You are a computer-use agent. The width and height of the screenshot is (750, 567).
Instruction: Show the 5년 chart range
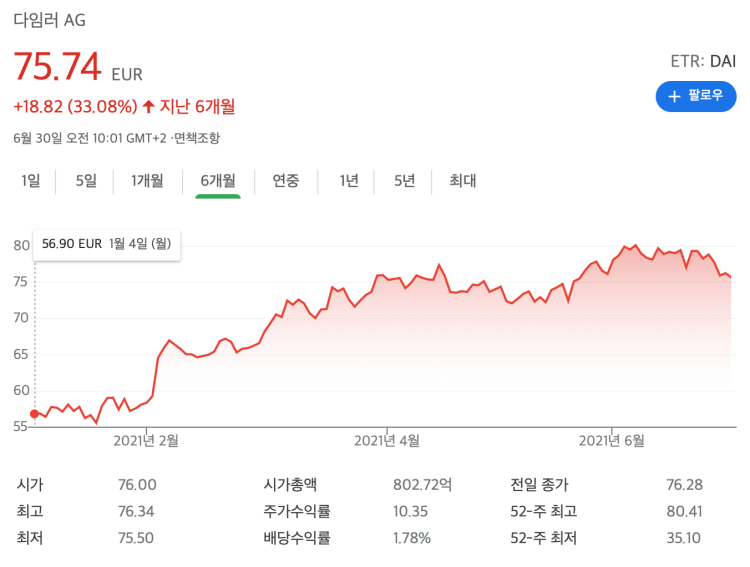[404, 181]
